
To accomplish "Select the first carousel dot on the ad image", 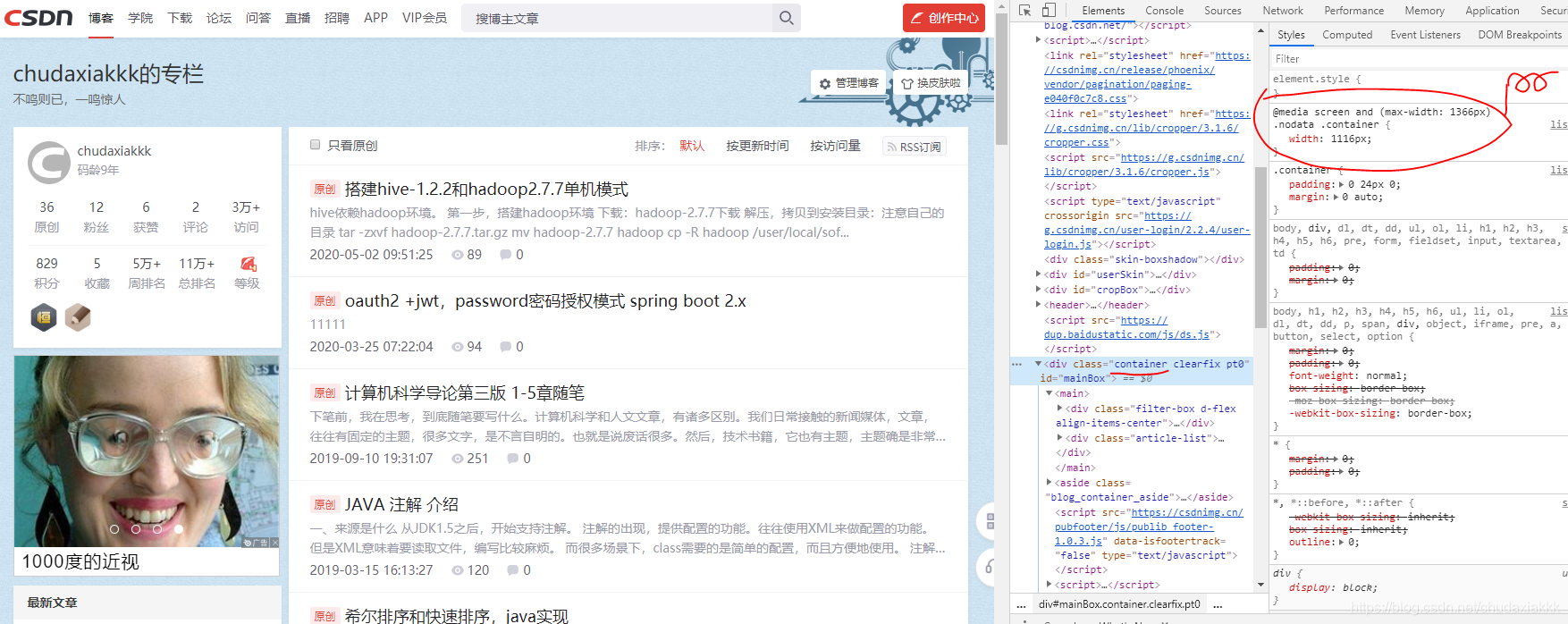I will click(114, 529).
